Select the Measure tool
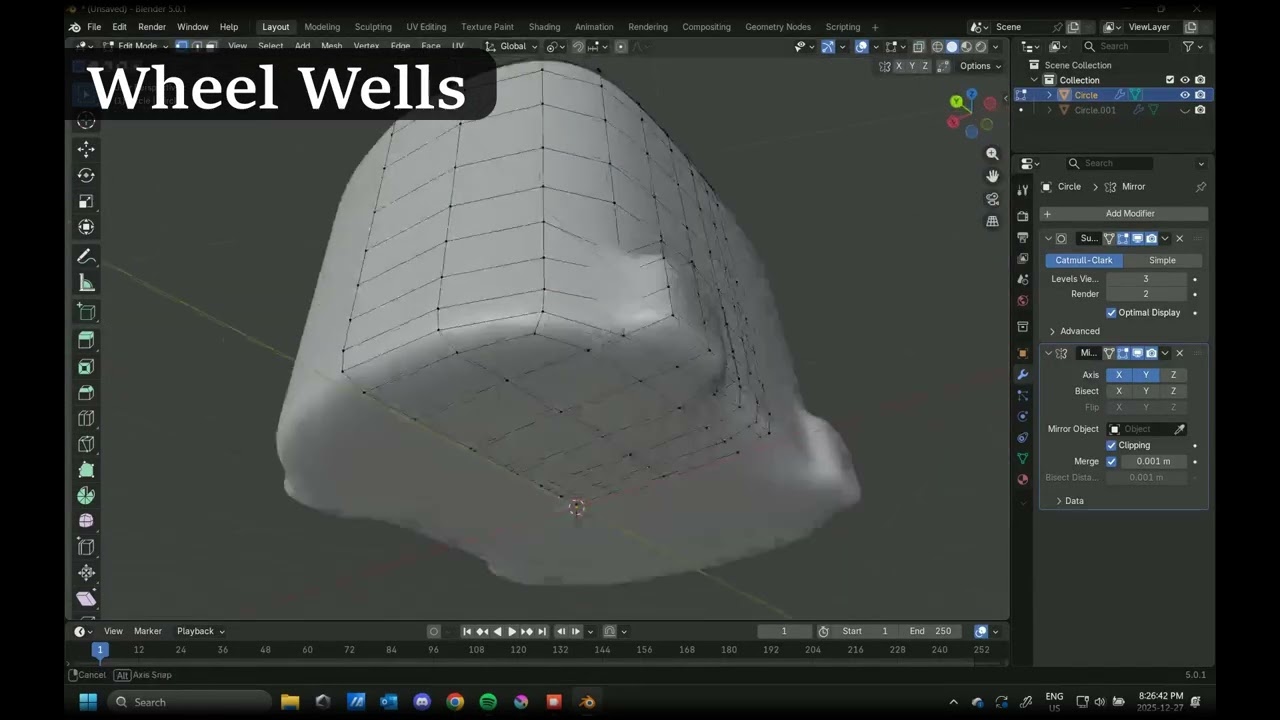This screenshot has height=720, width=1280. (x=86, y=284)
